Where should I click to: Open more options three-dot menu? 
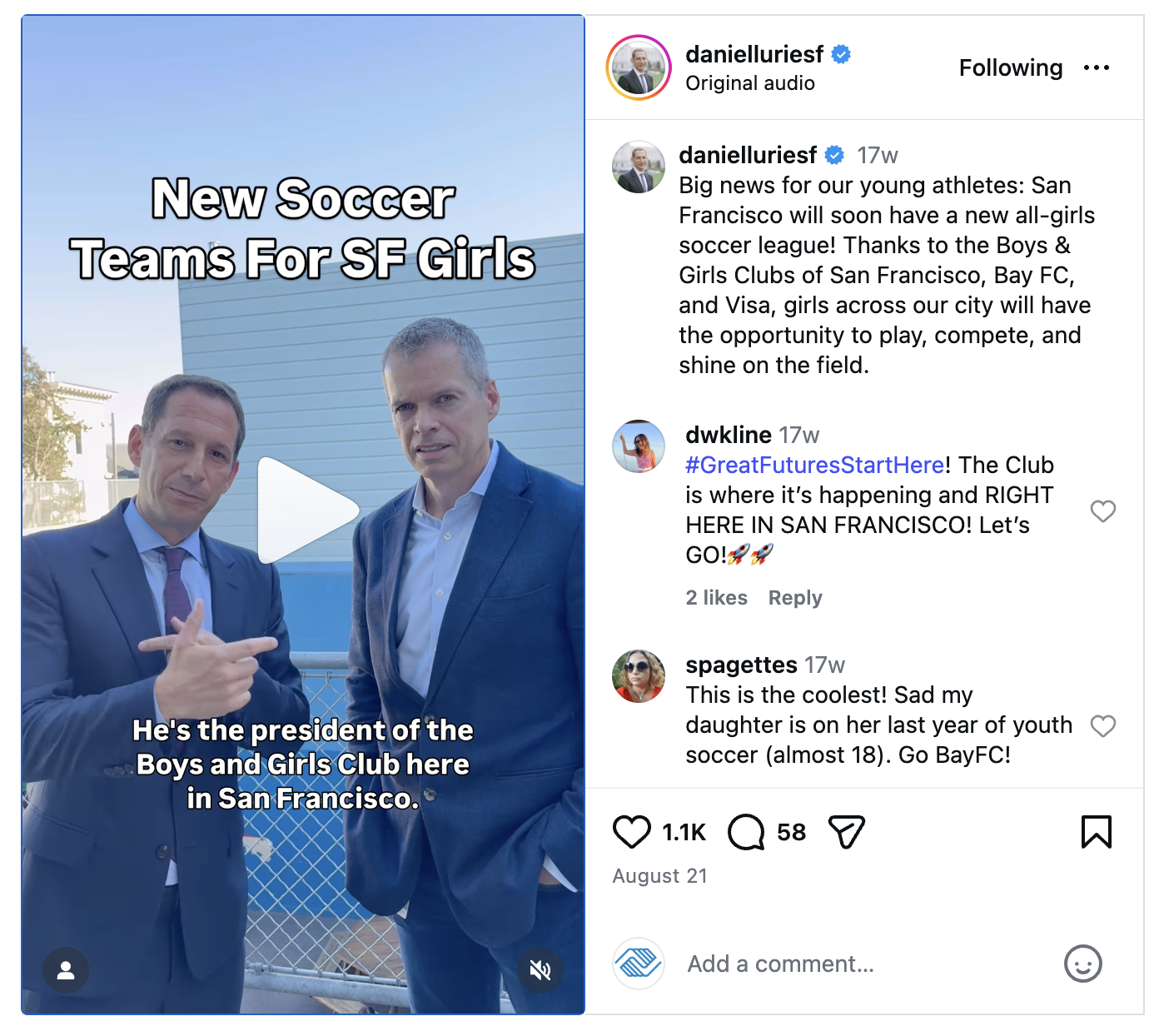pos(1097,67)
